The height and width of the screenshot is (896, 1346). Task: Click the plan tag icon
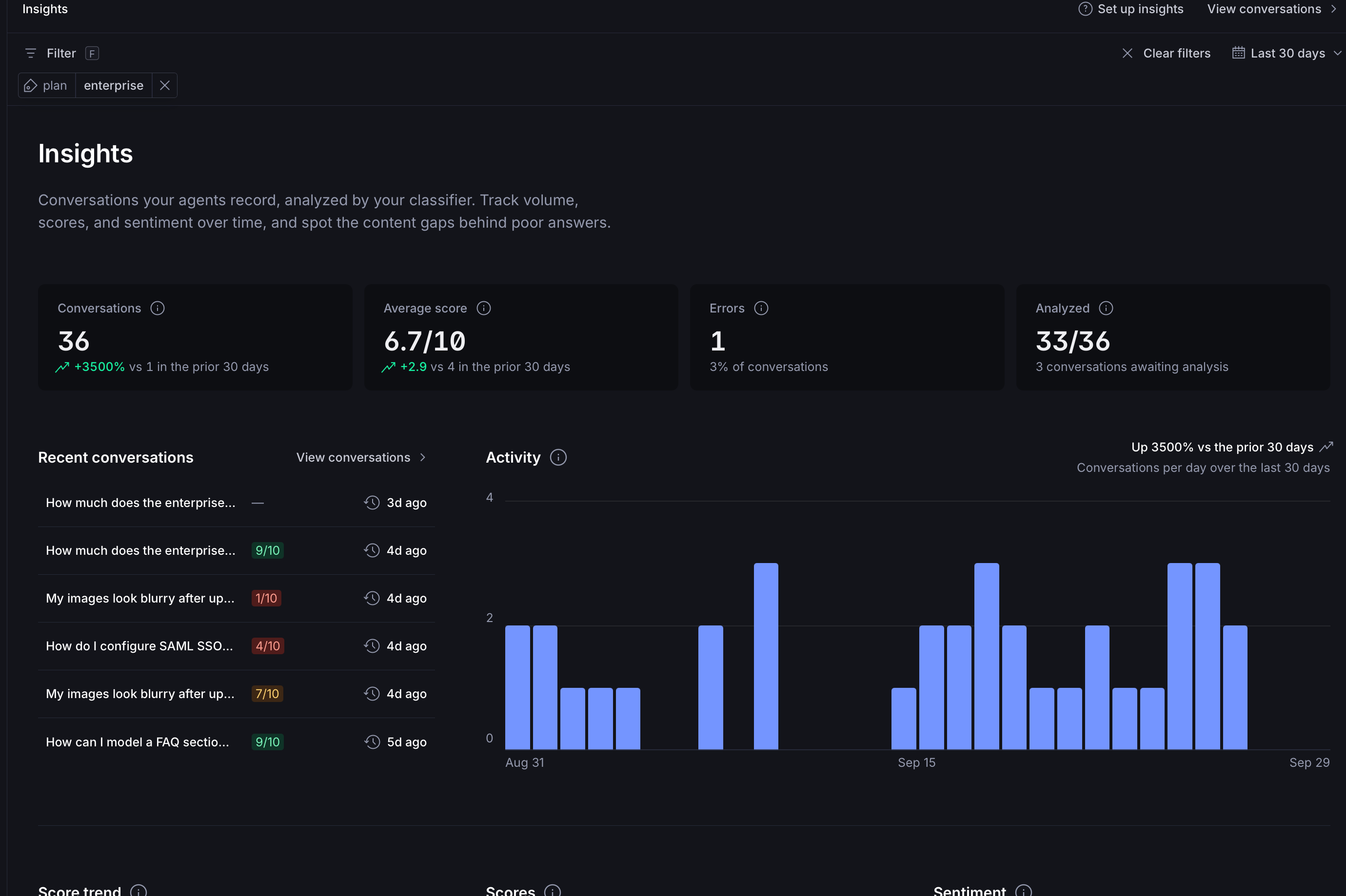[30, 86]
